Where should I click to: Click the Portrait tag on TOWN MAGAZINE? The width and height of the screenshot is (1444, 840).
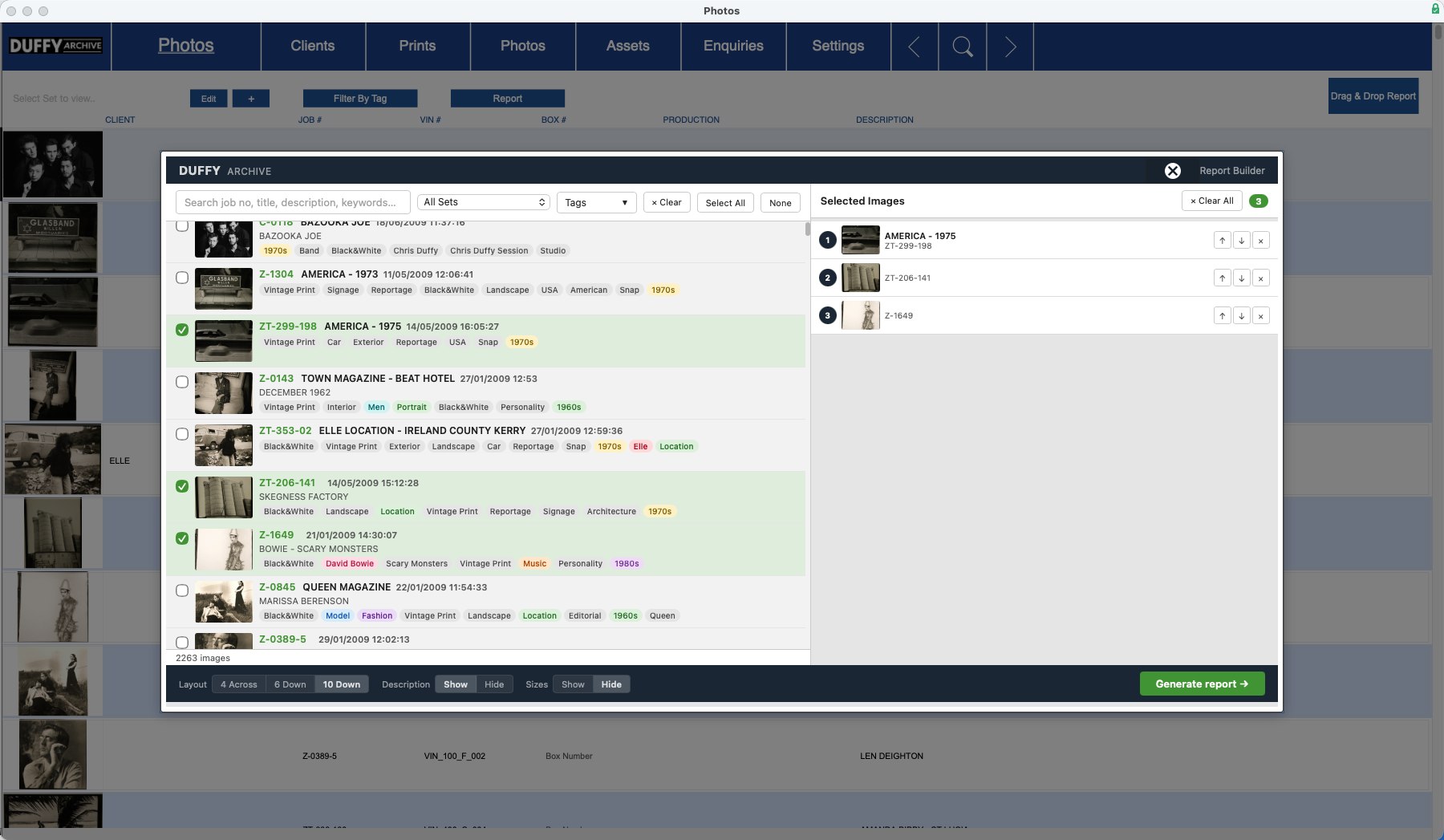pyautogui.click(x=412, y=407)
